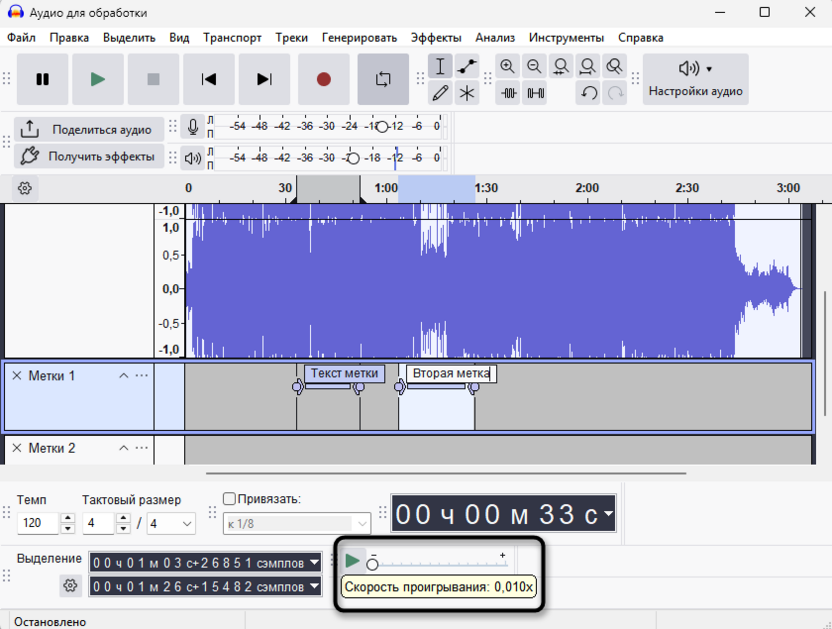Open the Эффекты menu
The width and height of the screenshot is (832, 629).
(x=436, y=38)
